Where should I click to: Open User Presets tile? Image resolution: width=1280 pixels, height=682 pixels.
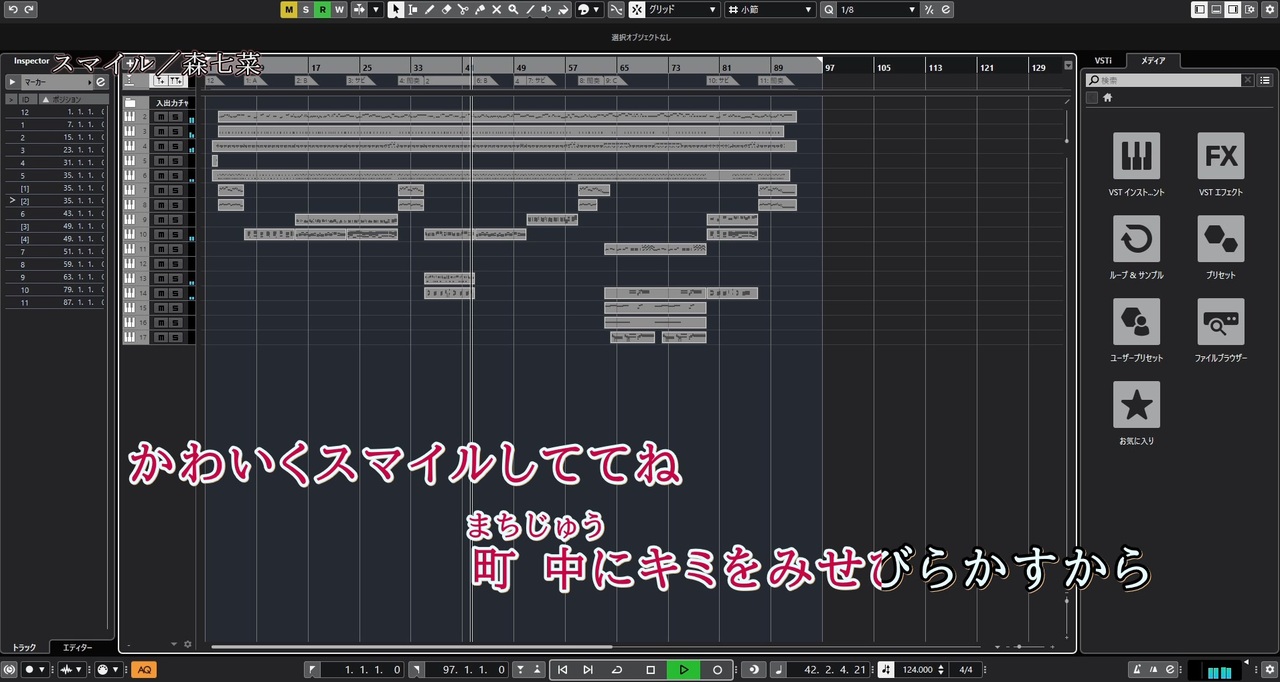coord(1136,322)
